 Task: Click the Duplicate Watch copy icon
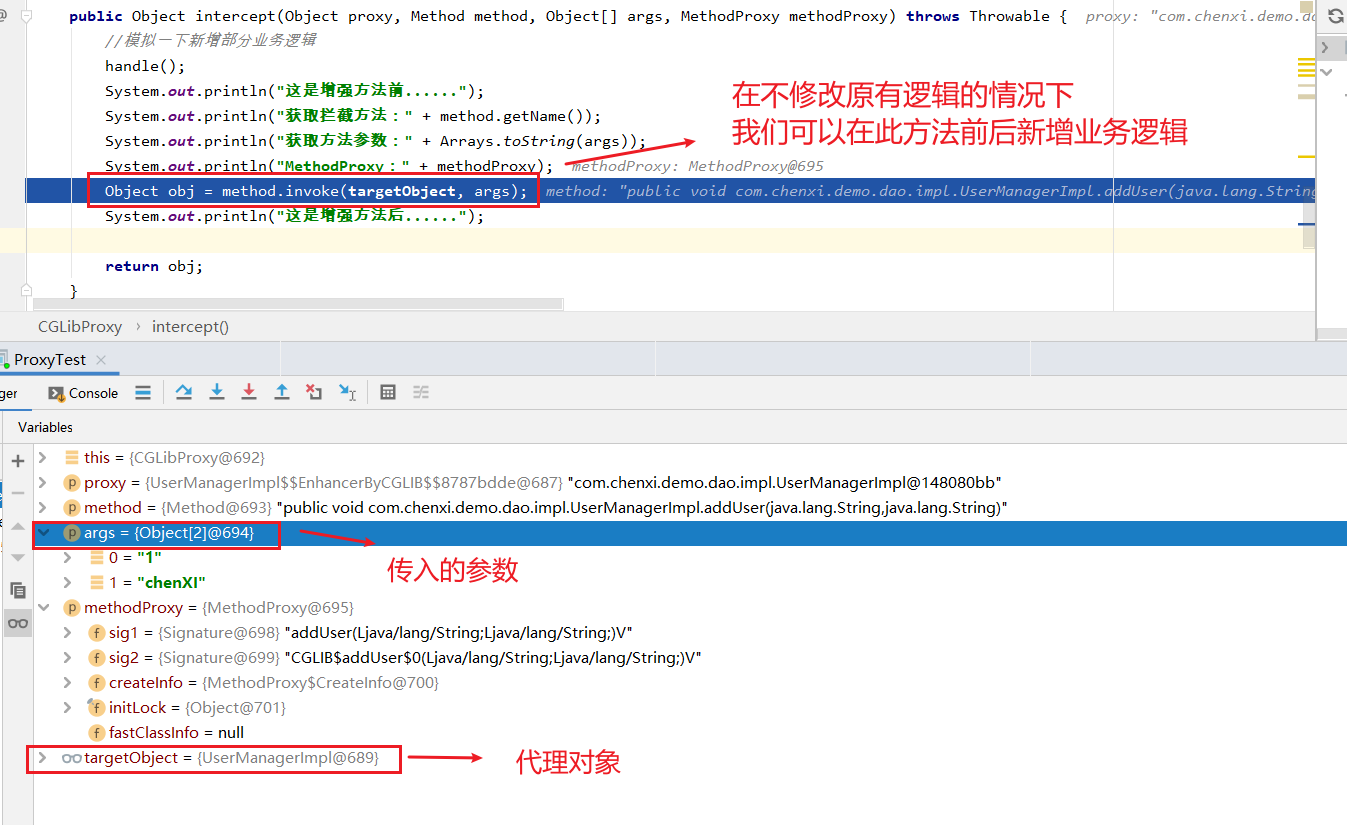tap(17, 590)
